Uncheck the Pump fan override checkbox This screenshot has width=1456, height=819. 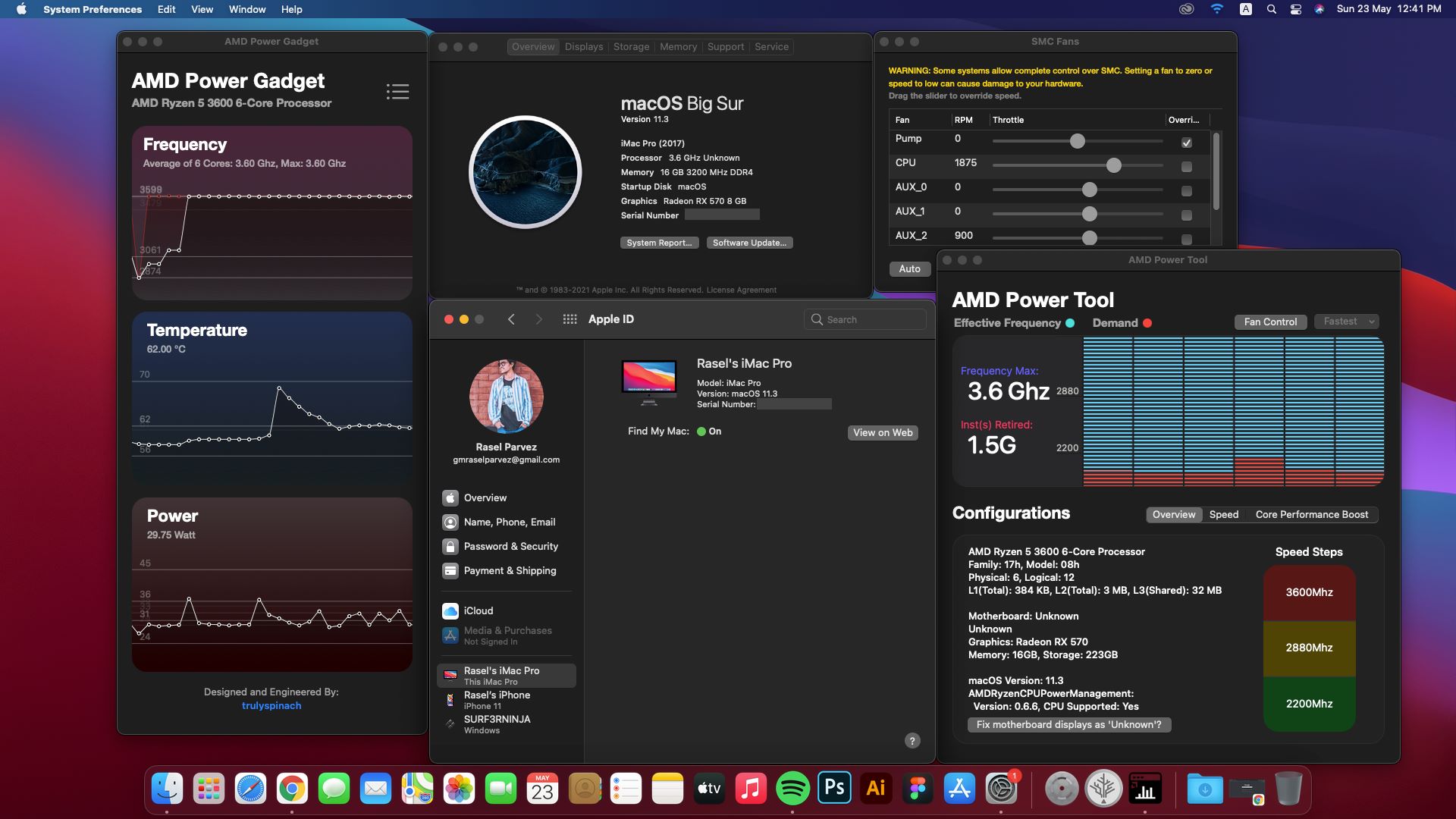point(1187,143)
